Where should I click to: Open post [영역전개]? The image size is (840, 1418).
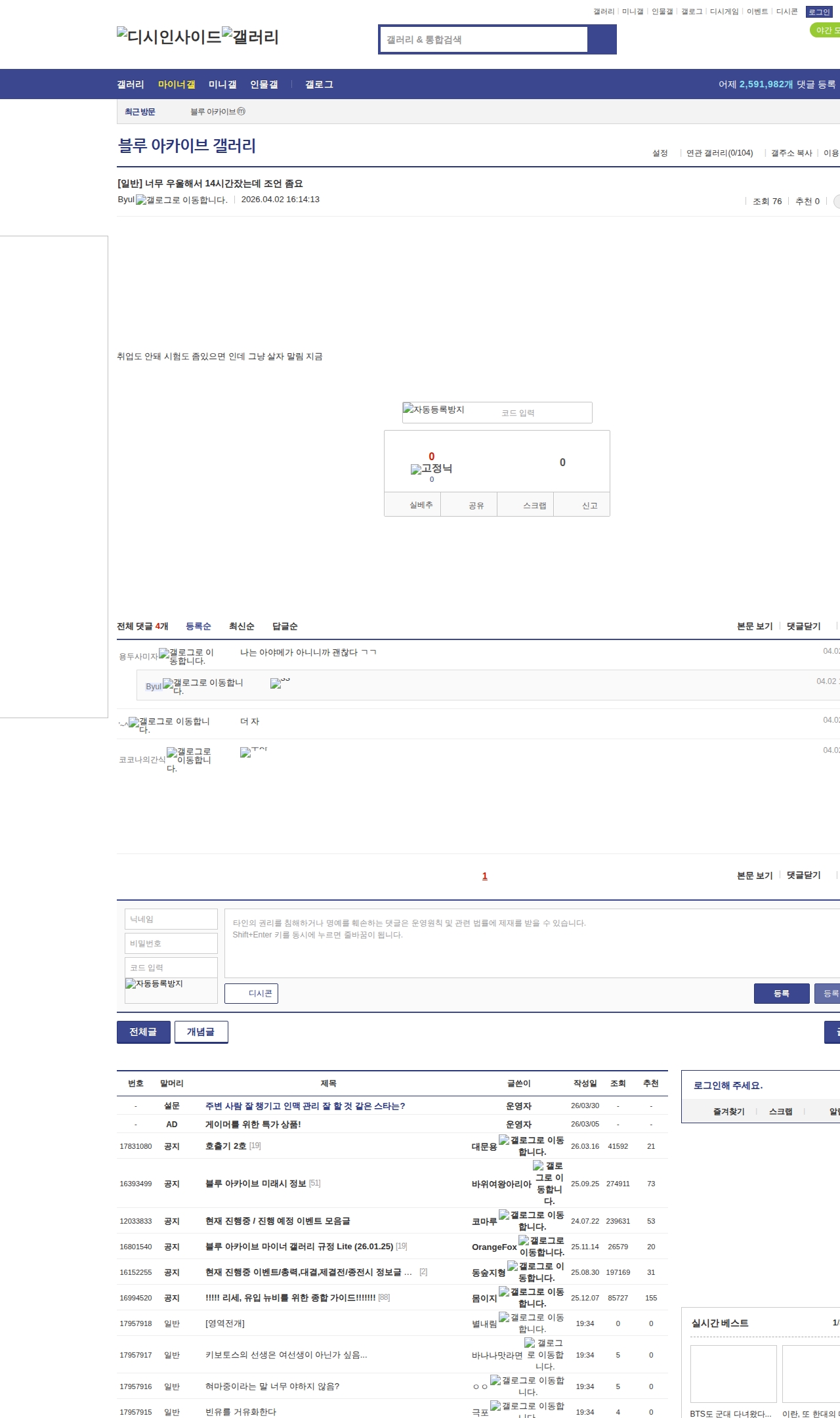(x=225, y=1323)
